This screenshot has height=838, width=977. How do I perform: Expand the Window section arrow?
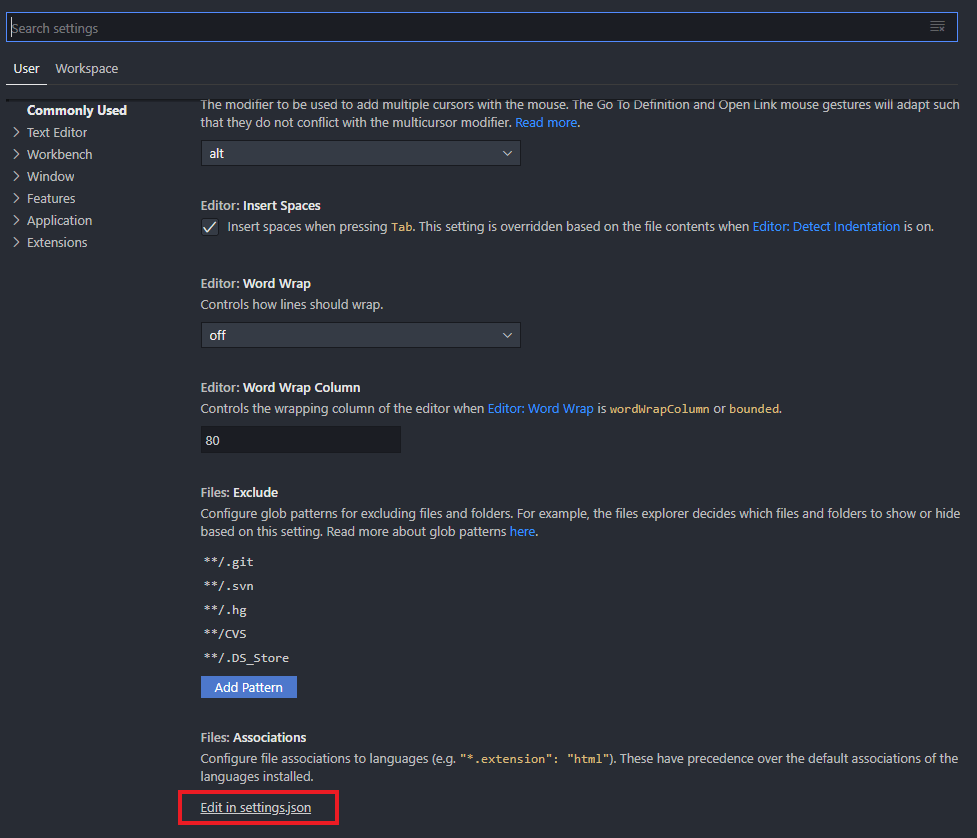[16, 176]
